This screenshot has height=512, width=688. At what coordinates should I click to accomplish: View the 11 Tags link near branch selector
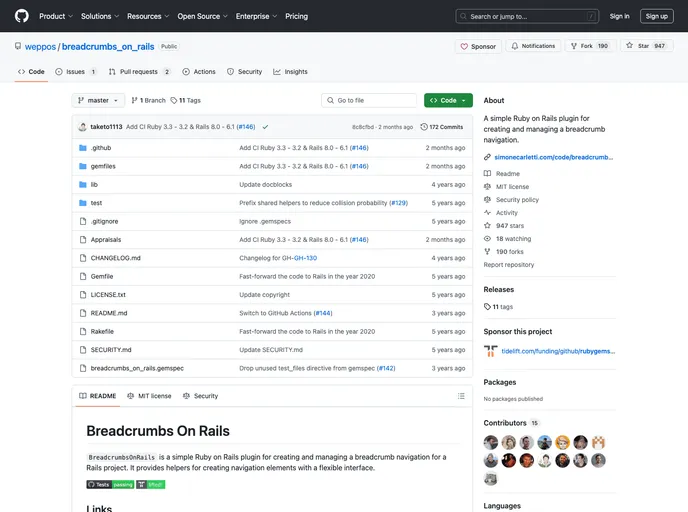185,100
